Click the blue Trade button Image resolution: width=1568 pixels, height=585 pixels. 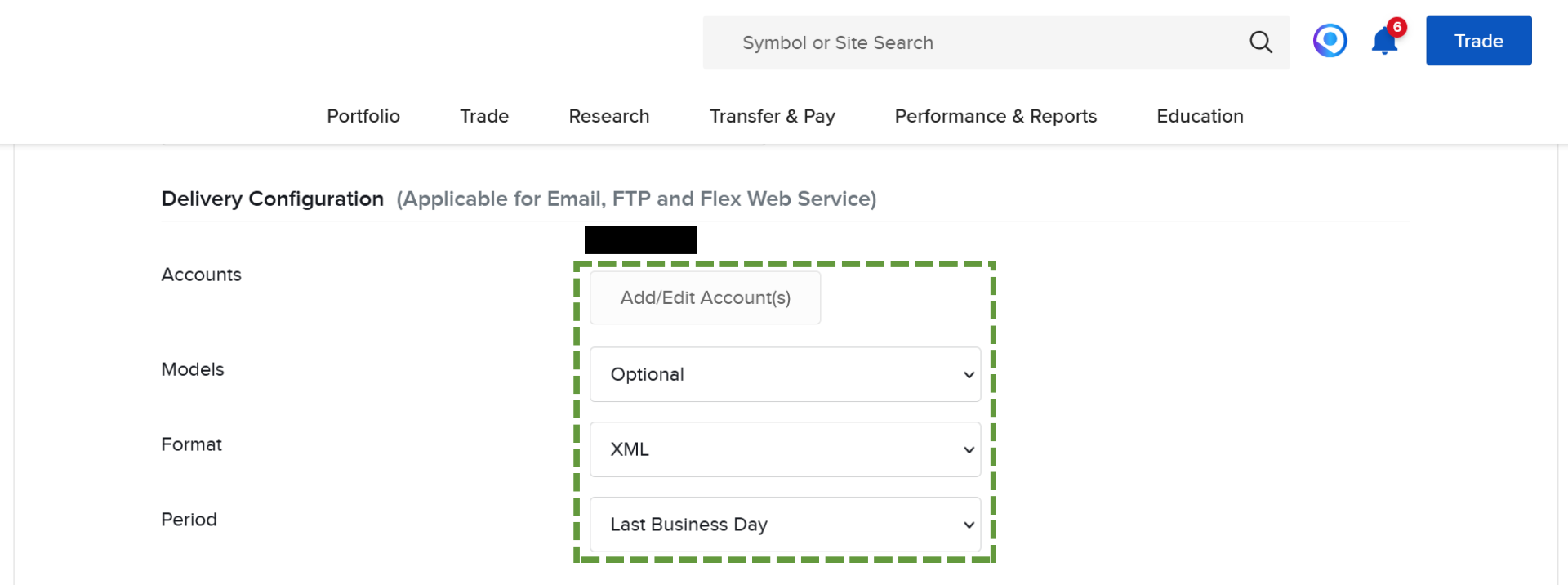coord(1478,40)
